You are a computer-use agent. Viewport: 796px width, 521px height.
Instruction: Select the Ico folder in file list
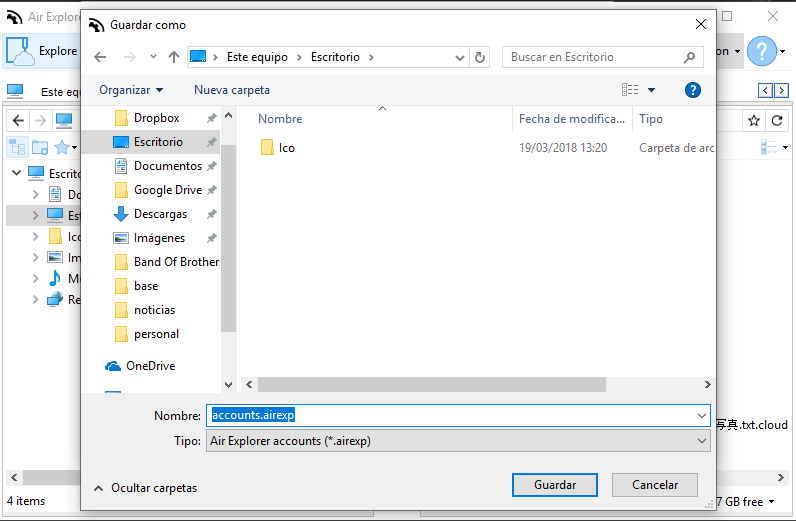286,148
